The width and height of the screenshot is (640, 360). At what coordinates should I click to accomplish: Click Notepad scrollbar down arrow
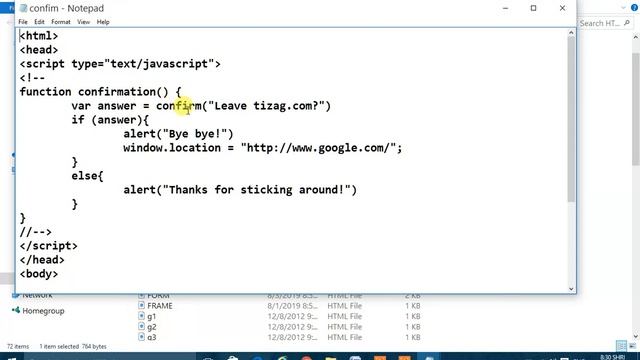(x=571, y=289)
